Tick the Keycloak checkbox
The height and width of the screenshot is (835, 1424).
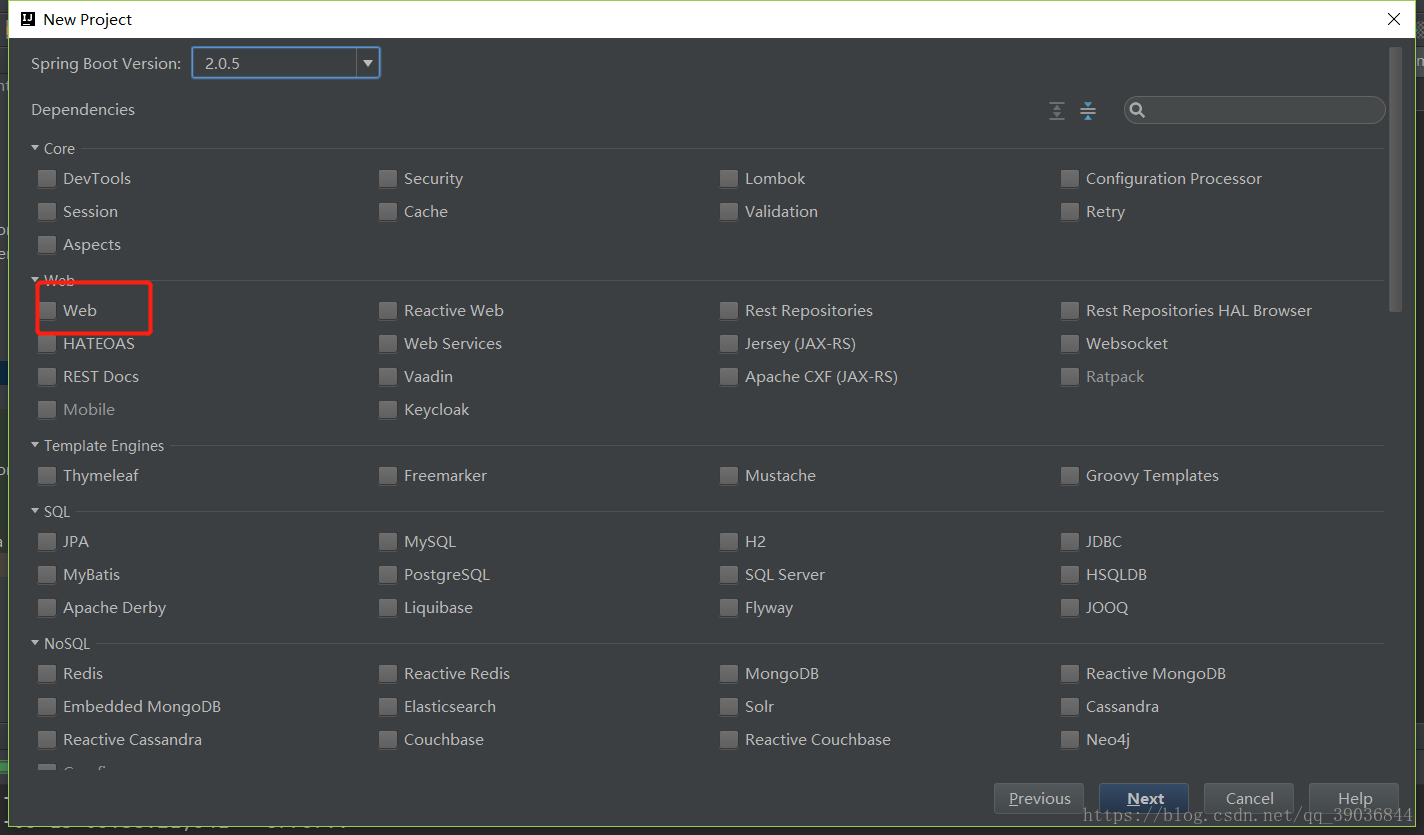click(x=388, y=410)
